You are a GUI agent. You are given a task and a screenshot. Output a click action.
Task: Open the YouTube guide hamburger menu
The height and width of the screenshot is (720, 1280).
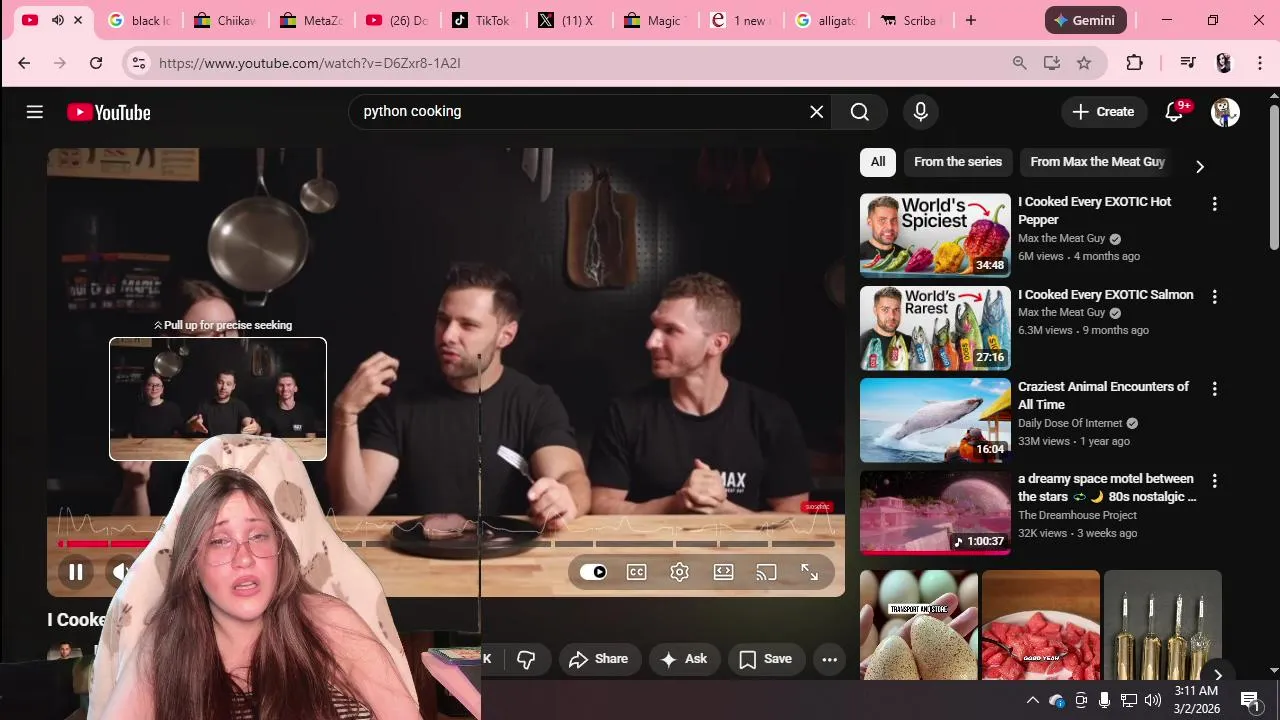coord(35,112)
